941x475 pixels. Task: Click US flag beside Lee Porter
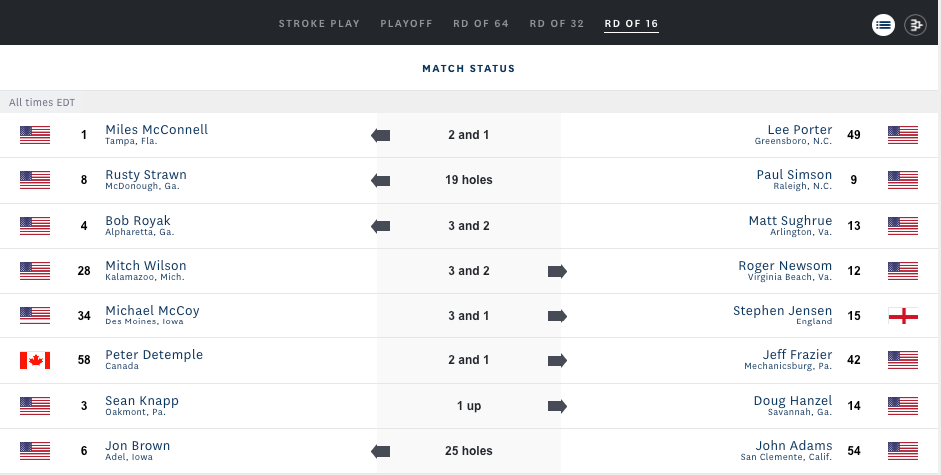coord(903,135)
